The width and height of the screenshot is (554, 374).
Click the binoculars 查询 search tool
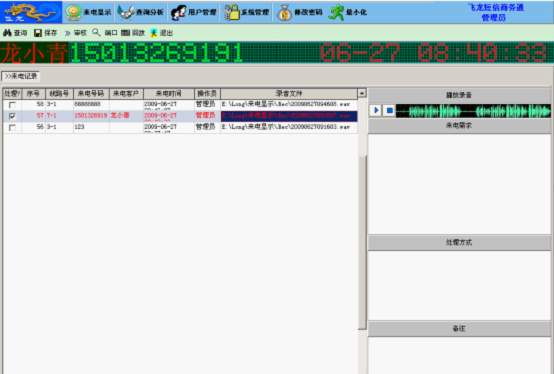[7, 33]
